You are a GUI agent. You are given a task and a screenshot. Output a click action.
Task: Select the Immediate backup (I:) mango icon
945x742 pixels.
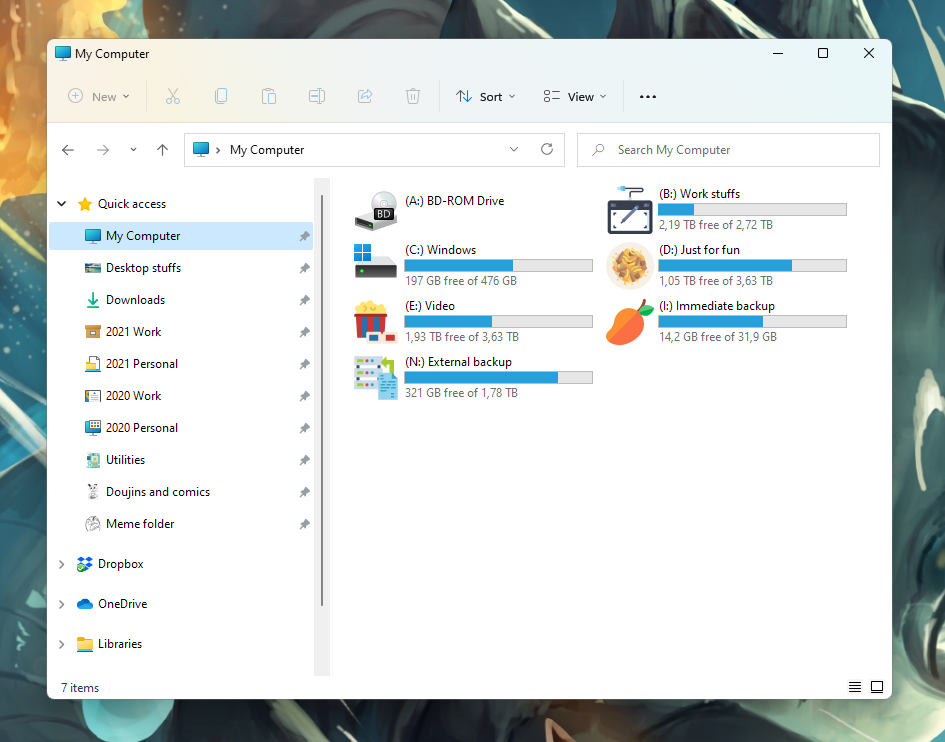tap(630, 322)
